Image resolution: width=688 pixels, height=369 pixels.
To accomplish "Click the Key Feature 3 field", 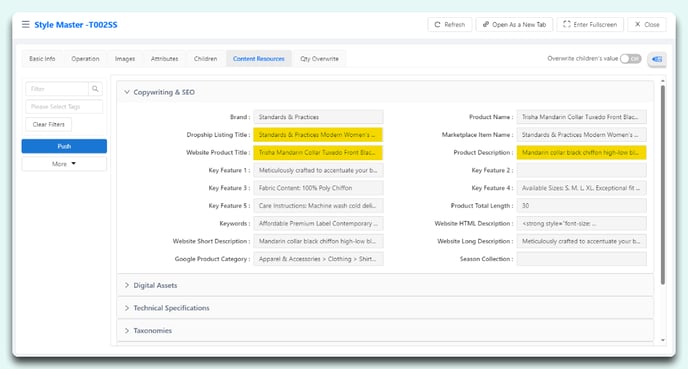I will (318, 188).
